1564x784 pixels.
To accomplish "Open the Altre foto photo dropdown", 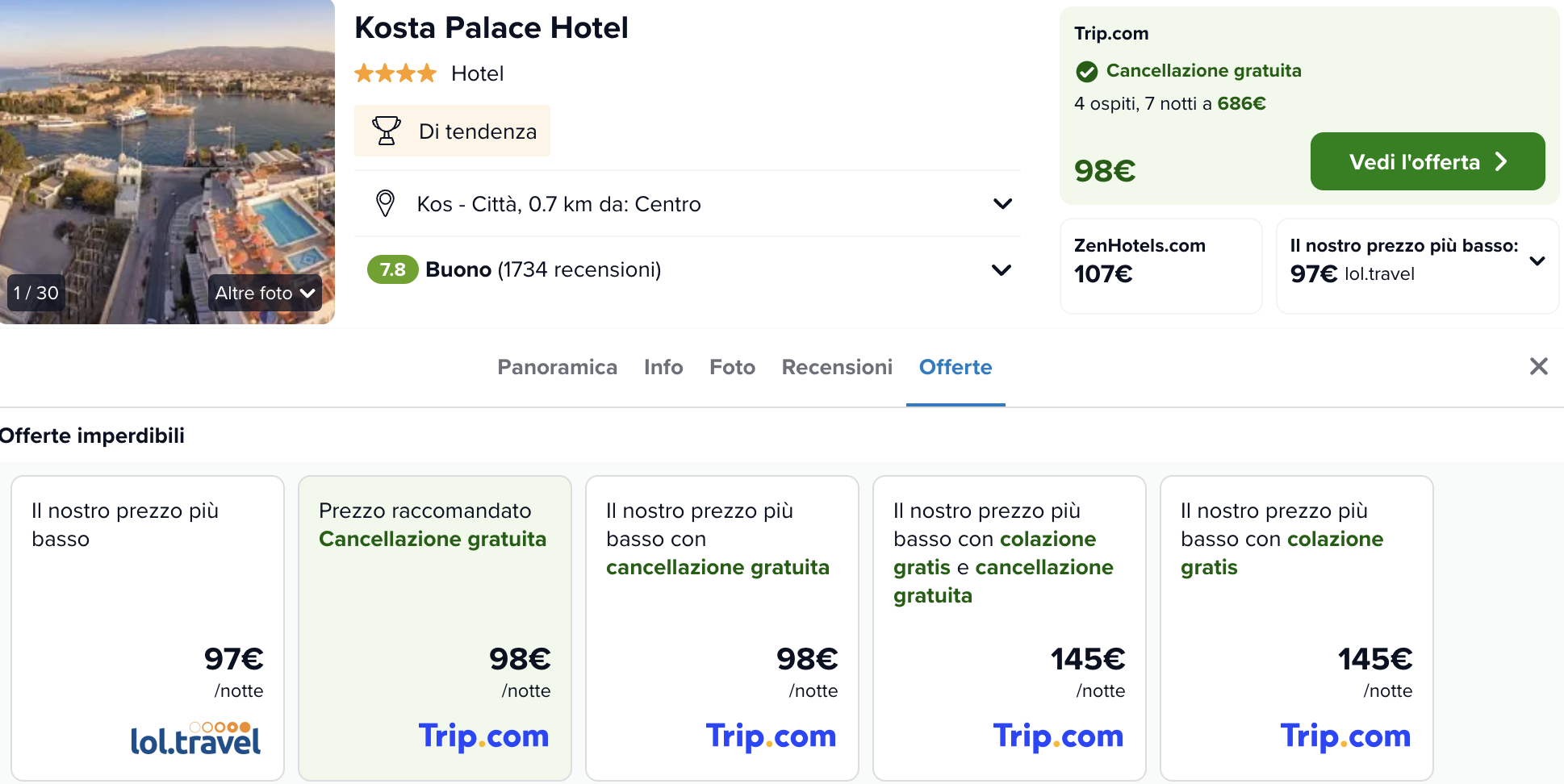I will [x=265, y=293].
